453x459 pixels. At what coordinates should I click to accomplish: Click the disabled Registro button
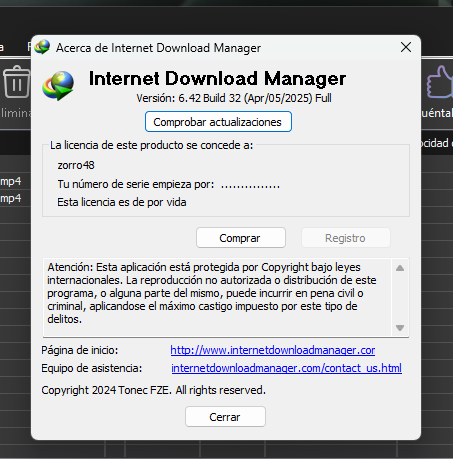click(346, 238)
